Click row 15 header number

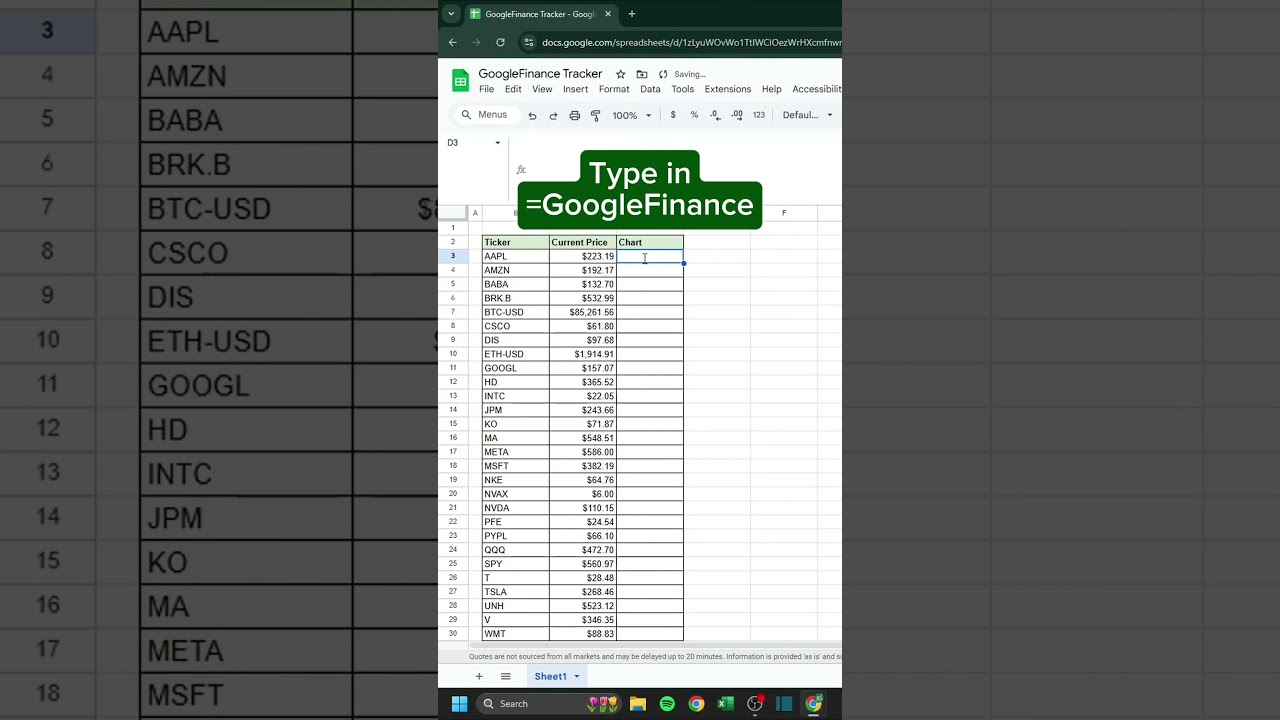(453, 424)
